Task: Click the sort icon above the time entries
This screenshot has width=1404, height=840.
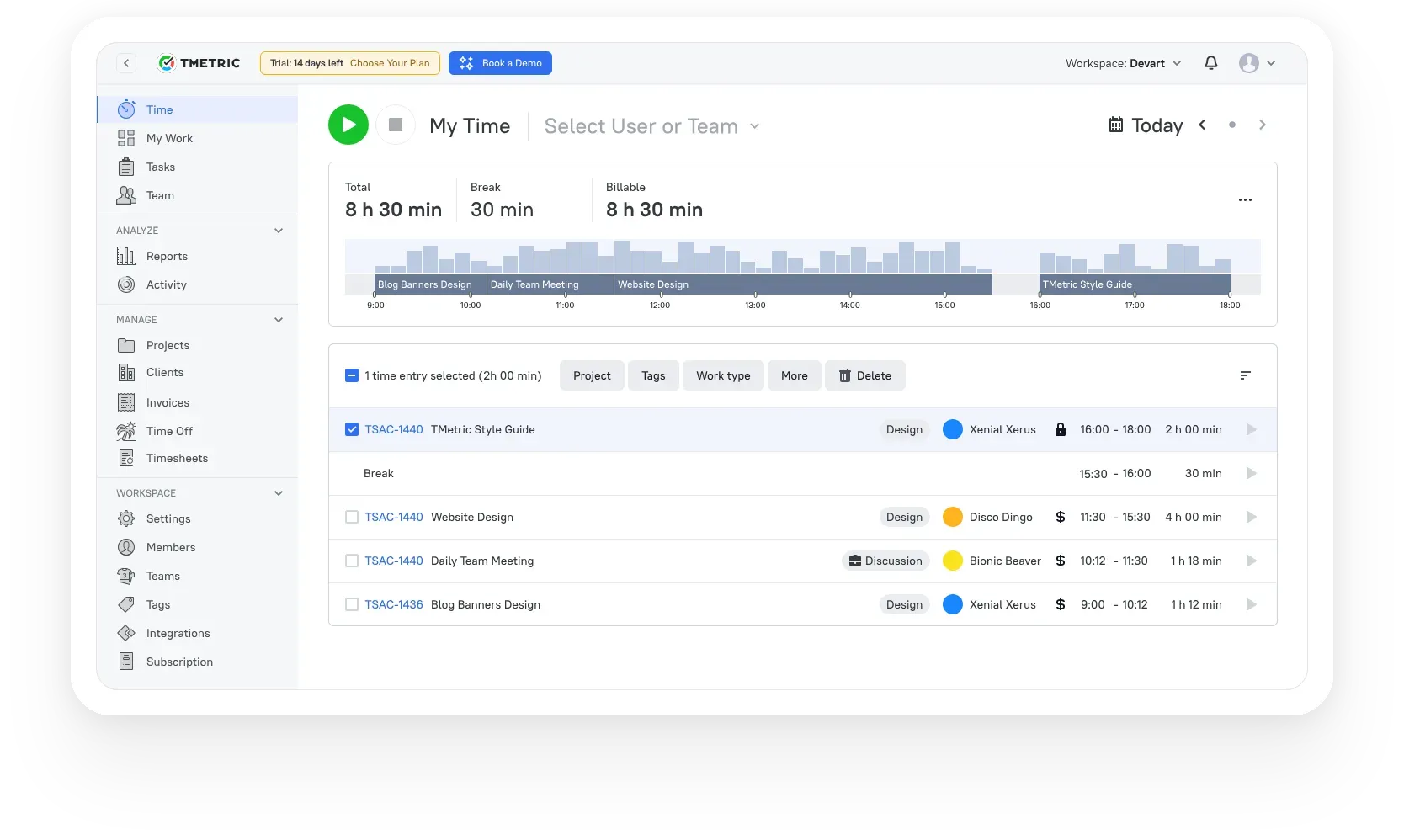Action: 1246,375
